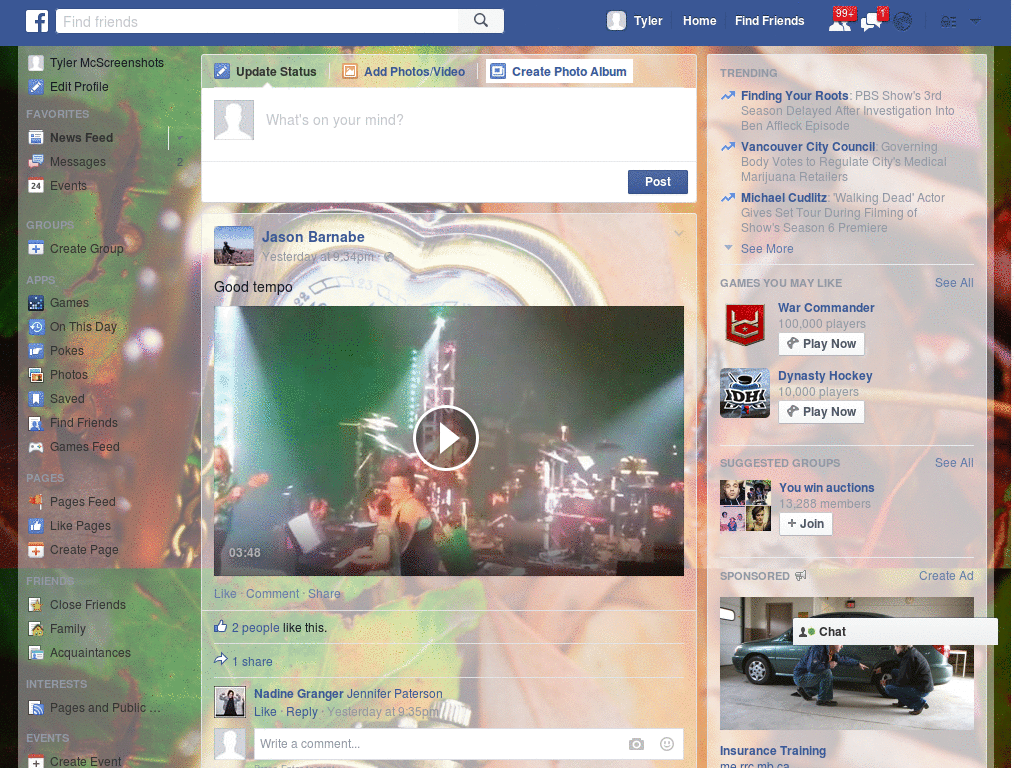This screenshot has width=1024, height=768.
Task: Click the Close Friends star icon
Action: pos(36,605)
